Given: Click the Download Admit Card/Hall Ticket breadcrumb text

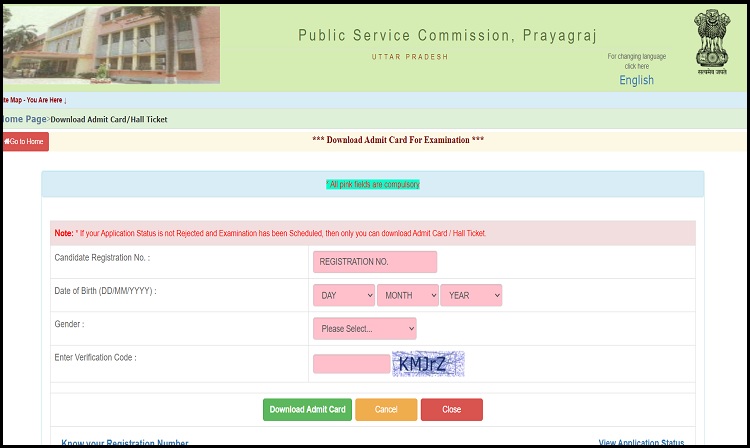Looking at the screenshot, I should [x=109, y=120].
